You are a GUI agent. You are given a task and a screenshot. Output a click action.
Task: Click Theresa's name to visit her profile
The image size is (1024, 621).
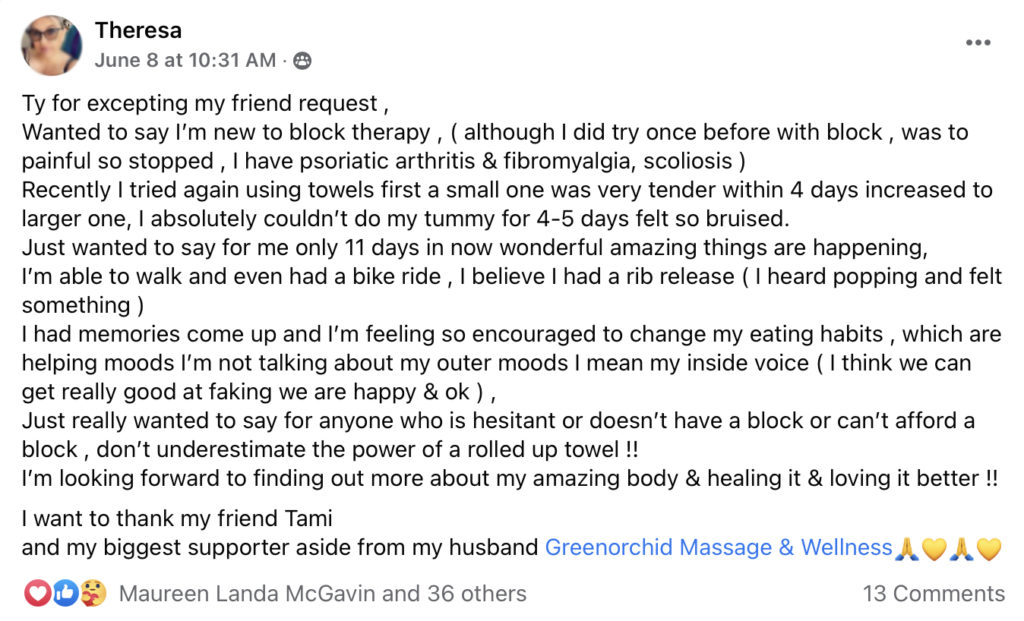pyautogui.click(x=139, y=30)
